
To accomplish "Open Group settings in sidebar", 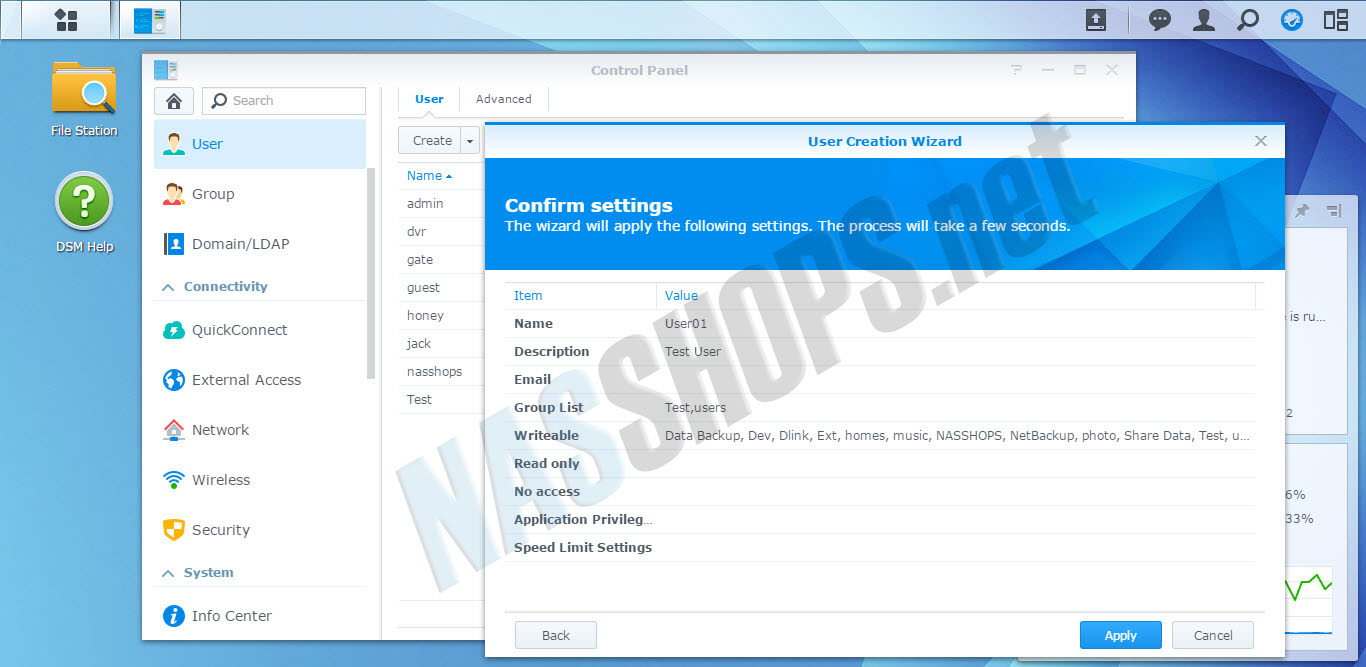I will pos(260,194).
